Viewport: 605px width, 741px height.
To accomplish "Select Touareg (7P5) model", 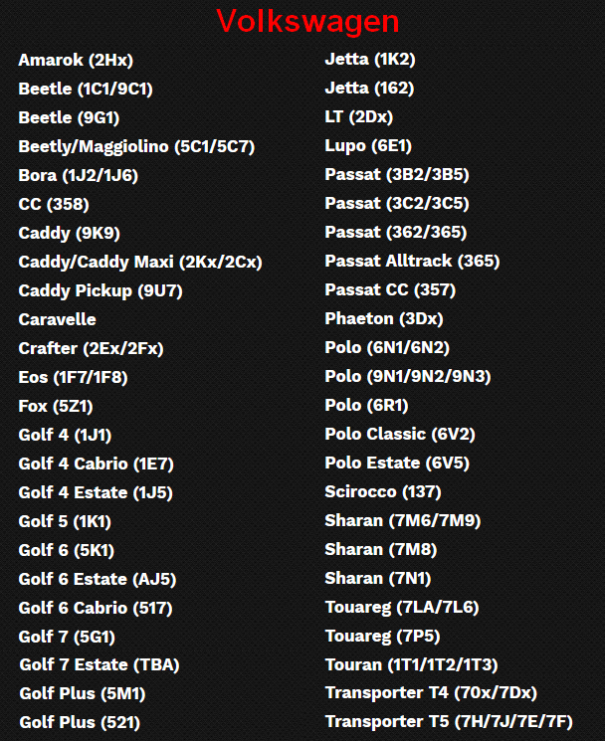I will click(382, 636).
